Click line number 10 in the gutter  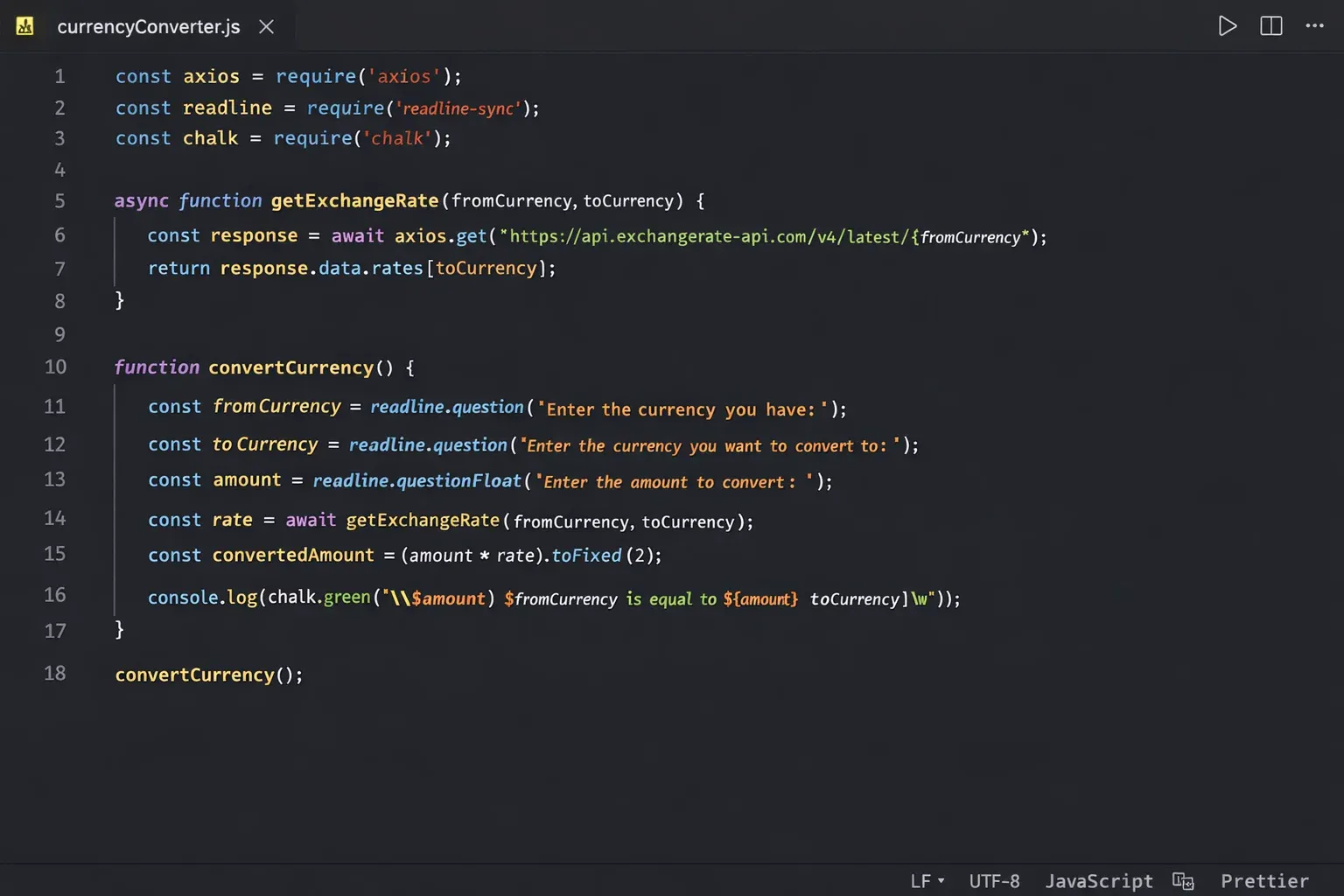coord(55,367)
